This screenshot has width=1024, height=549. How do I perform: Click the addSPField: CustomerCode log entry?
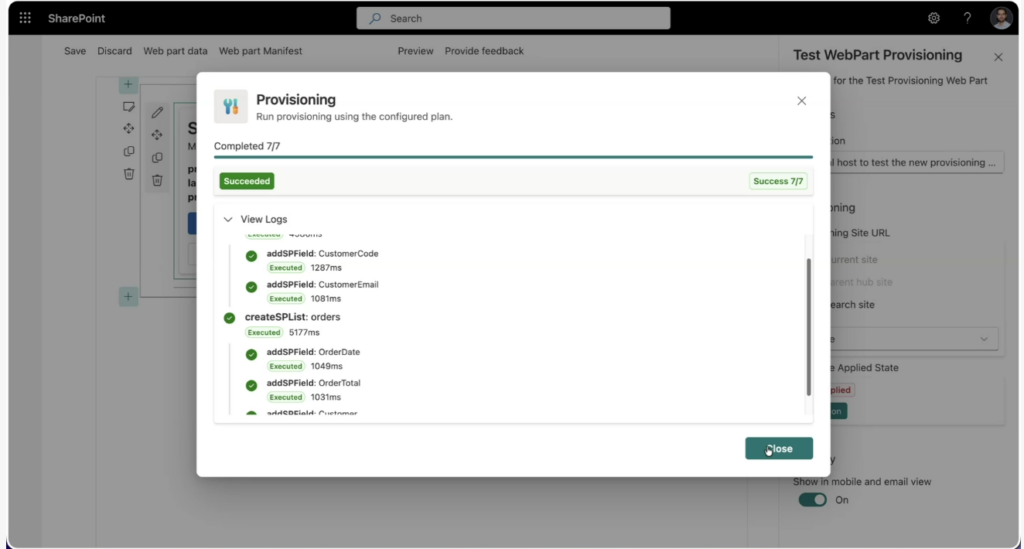coord(322,253)
